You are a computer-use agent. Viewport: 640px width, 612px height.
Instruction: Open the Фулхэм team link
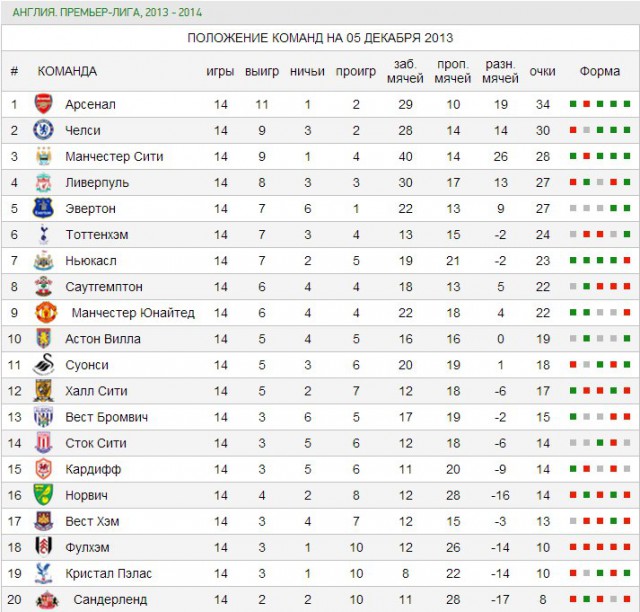[x=87, y=547]
